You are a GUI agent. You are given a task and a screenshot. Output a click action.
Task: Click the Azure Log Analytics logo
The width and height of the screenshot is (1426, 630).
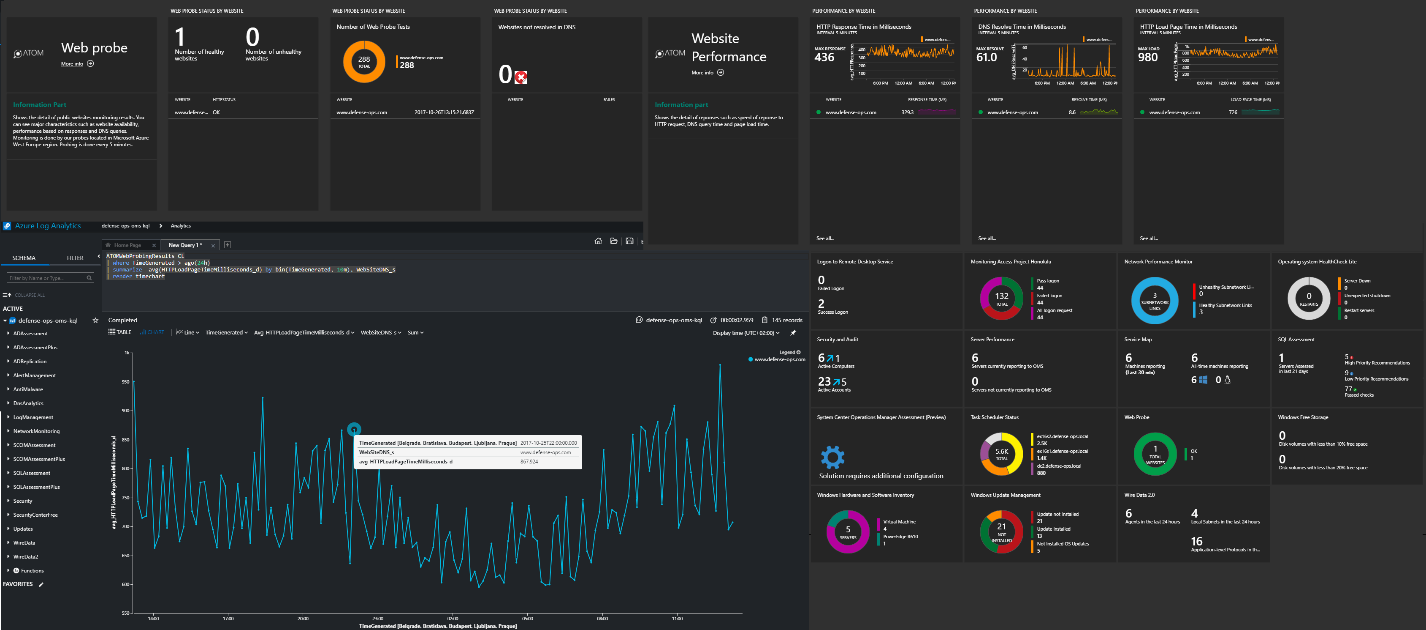coord(7,226)
